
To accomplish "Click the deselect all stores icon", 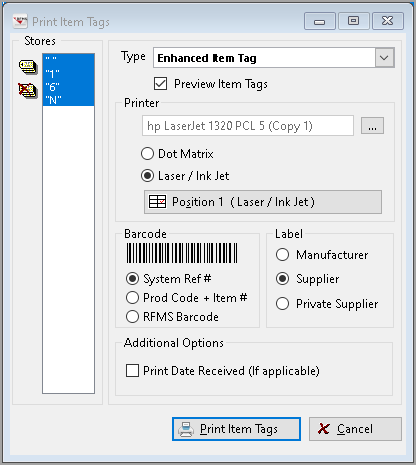I will [x=28, y=90].
